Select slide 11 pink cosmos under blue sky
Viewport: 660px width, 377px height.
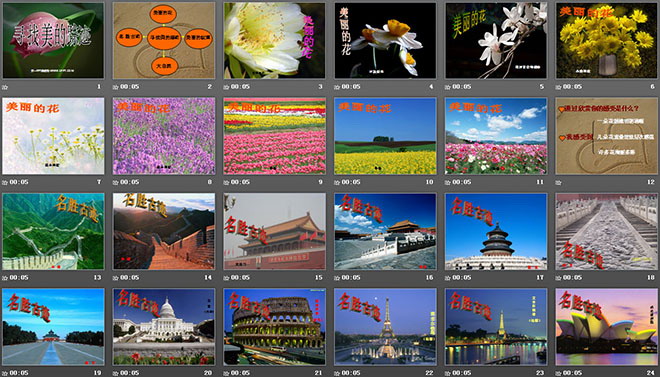[x=496, y=136]
